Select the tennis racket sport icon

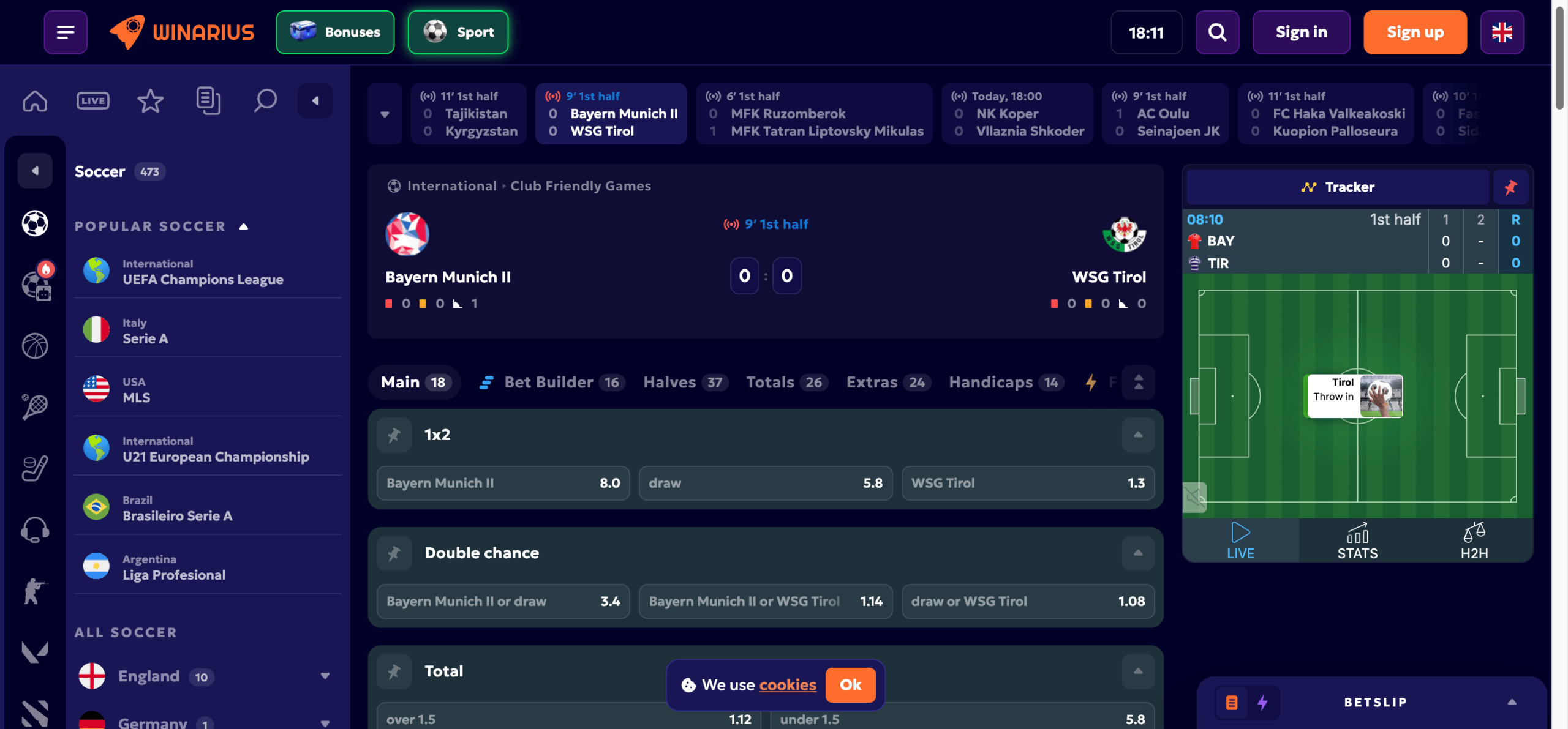point(35,407)
